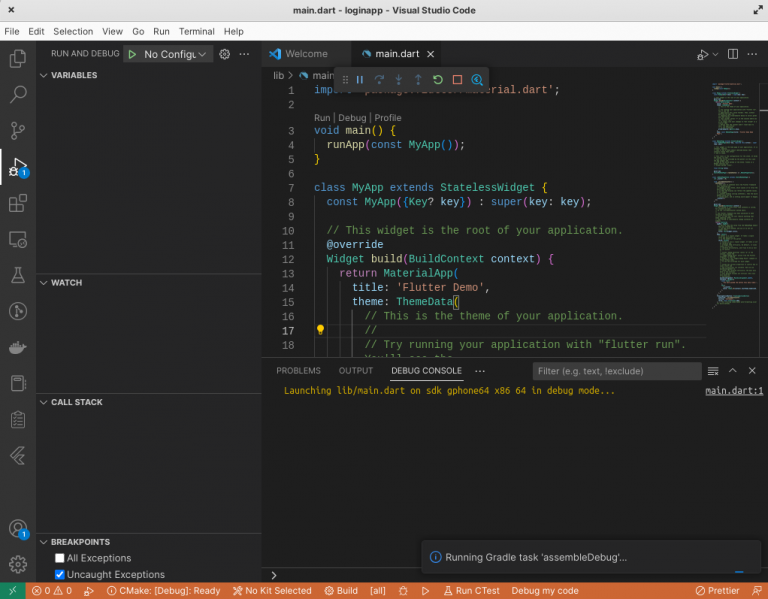
Task: Expand the Call Stack section
Action: pos(76,402)
